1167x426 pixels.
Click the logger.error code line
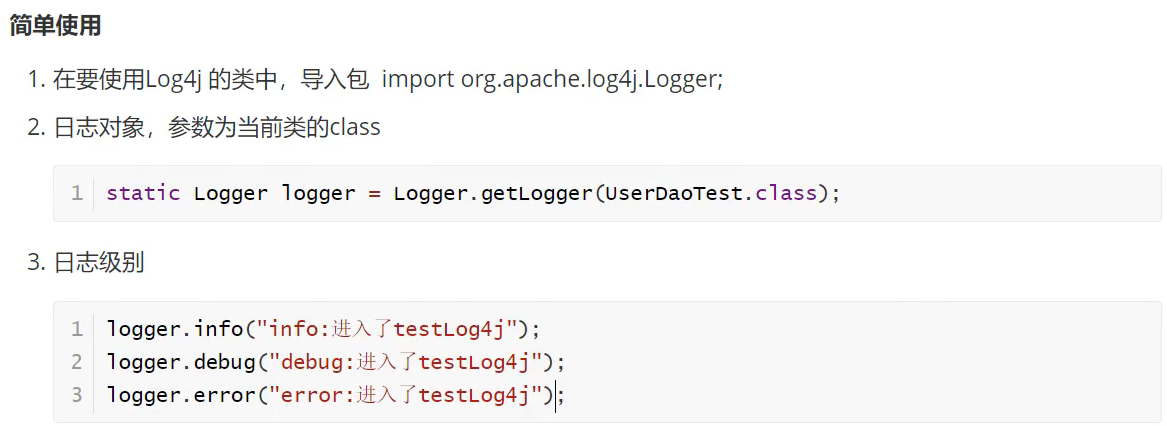336,395
